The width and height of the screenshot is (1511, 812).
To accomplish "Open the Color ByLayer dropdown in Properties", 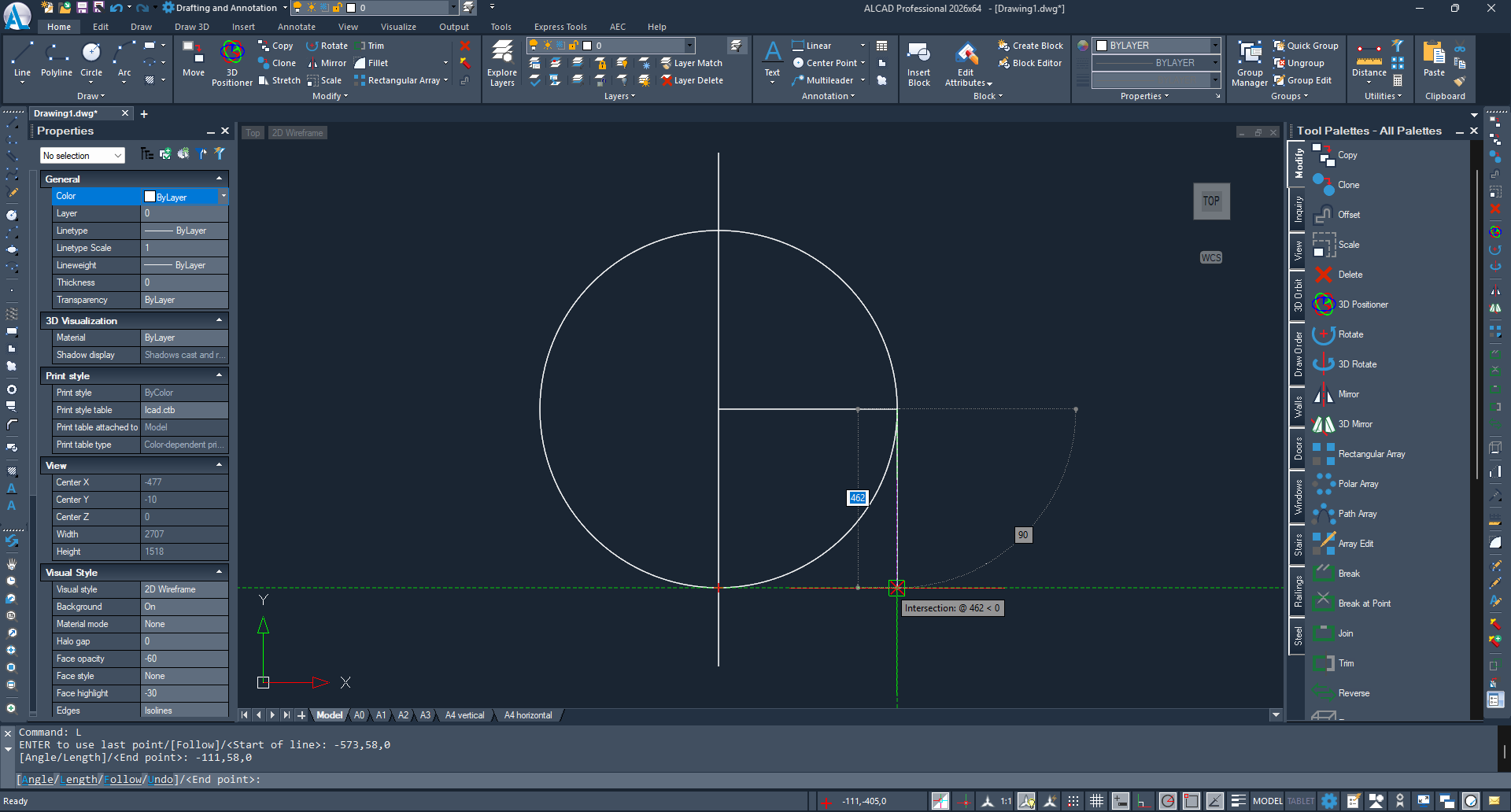I will coord(224,196).
